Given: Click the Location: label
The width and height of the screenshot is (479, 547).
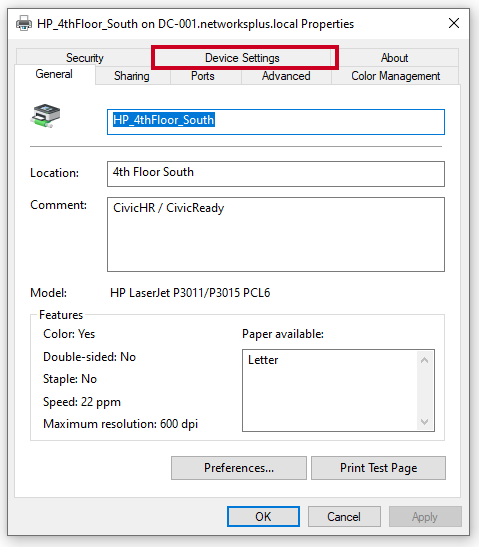Looking at the screenshot, I should 54,173.
